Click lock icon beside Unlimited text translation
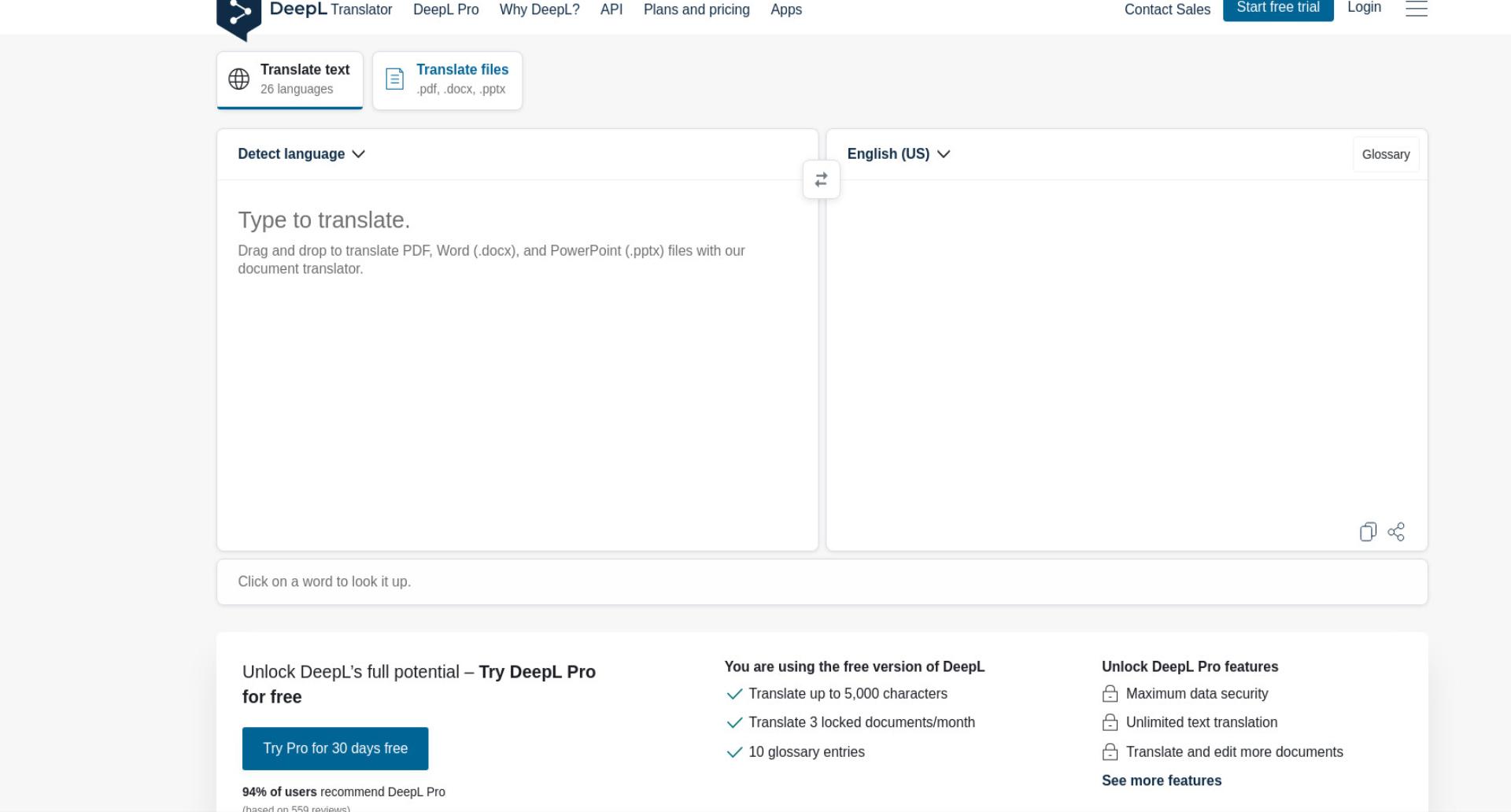 (1110, 722)
